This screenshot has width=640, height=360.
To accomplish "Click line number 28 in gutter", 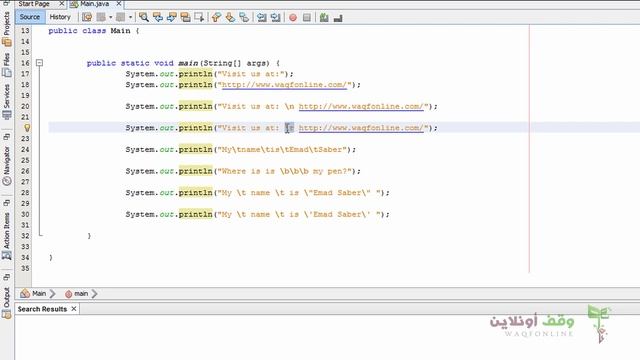I will [x=25, y=193].
